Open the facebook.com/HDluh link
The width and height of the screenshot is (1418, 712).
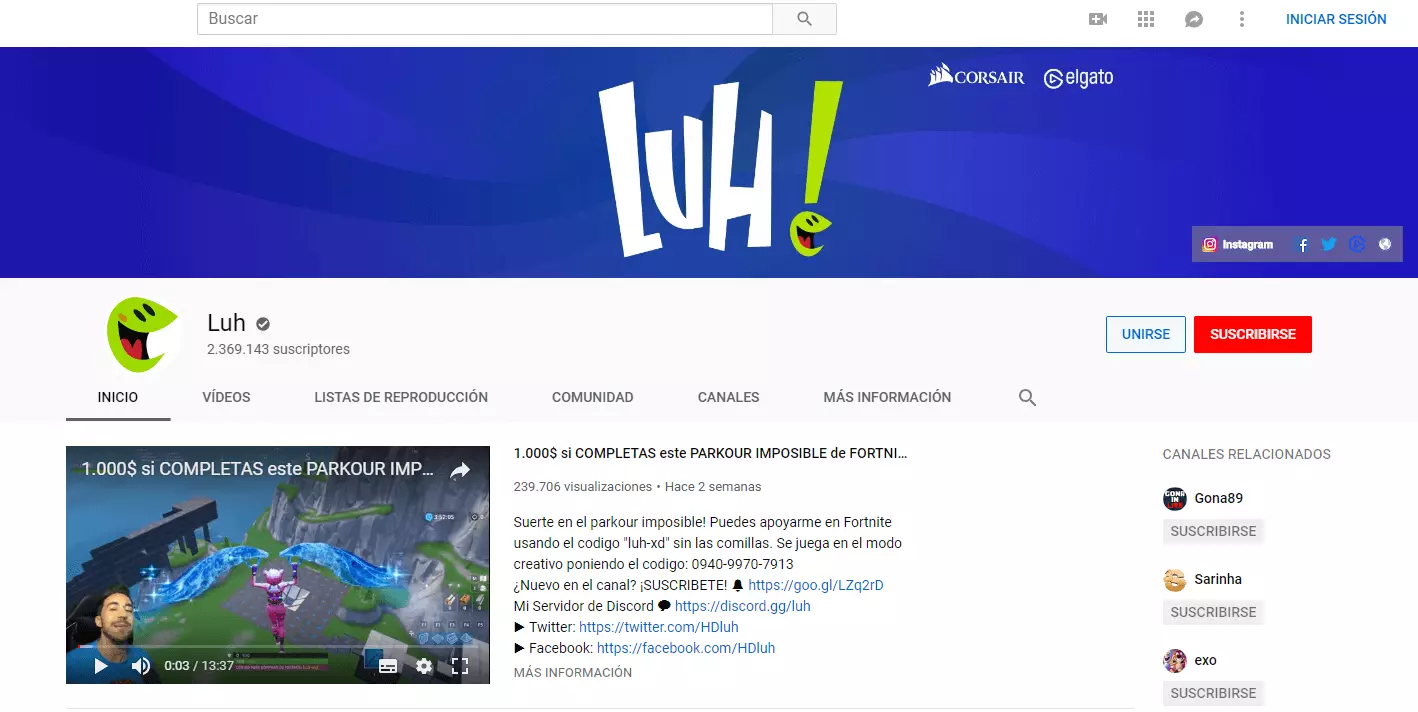coord(686,648)
